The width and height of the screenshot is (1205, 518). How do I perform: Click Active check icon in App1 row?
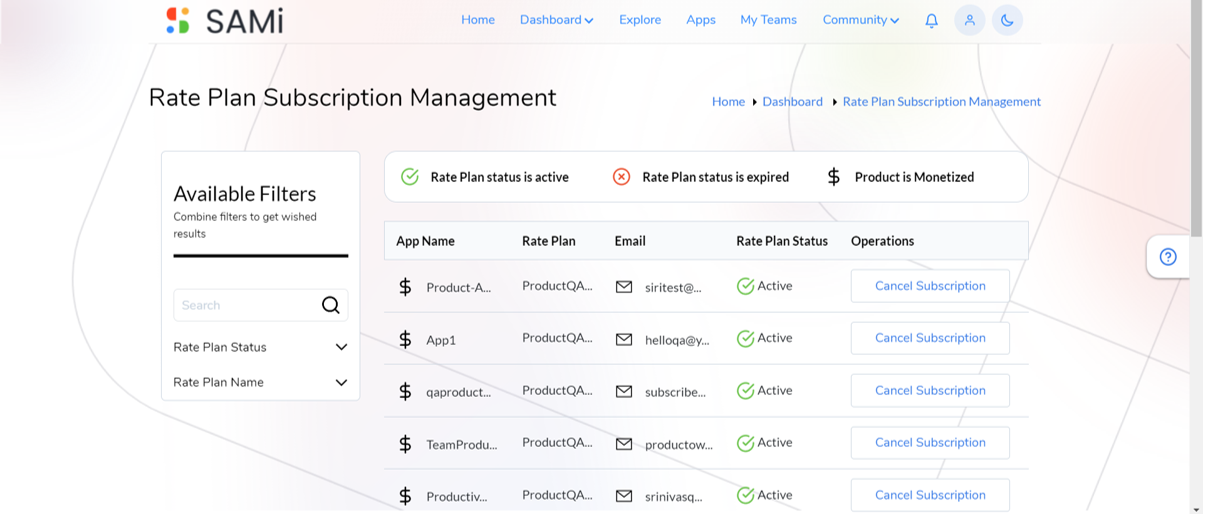tap(745, 339)
